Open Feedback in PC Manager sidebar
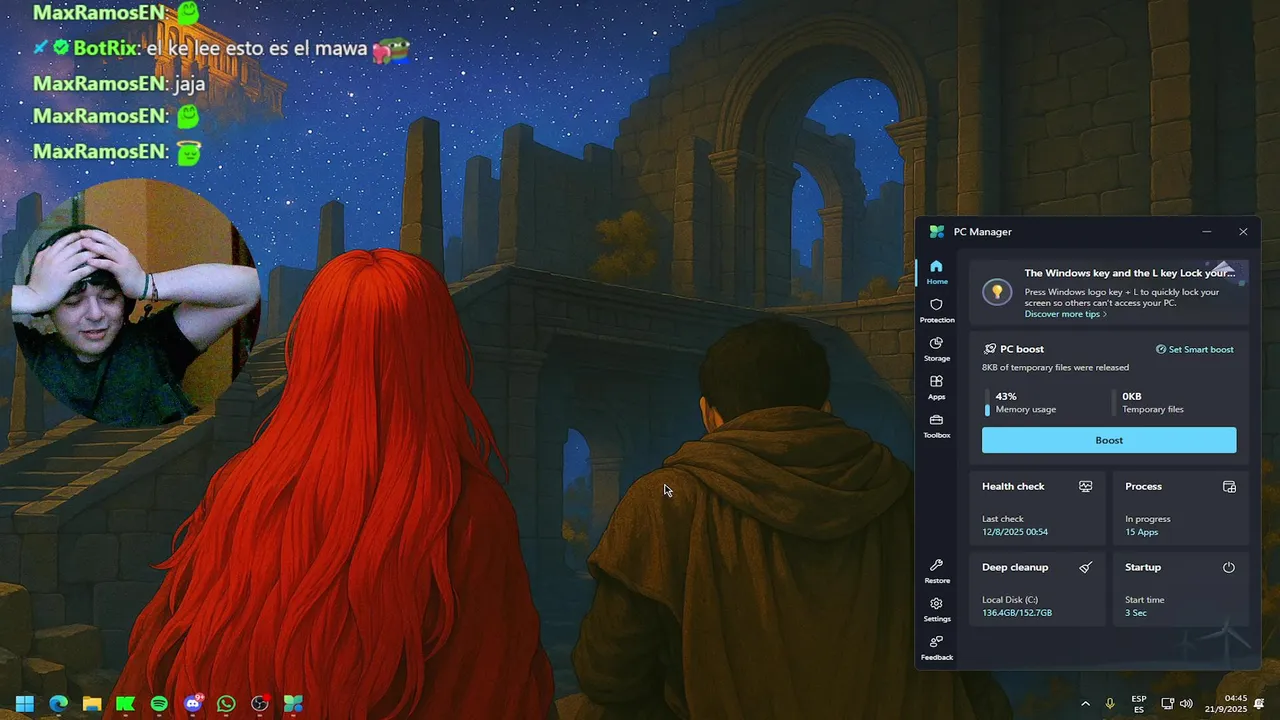Screen dimensions: 1280x720 (936, 648)
